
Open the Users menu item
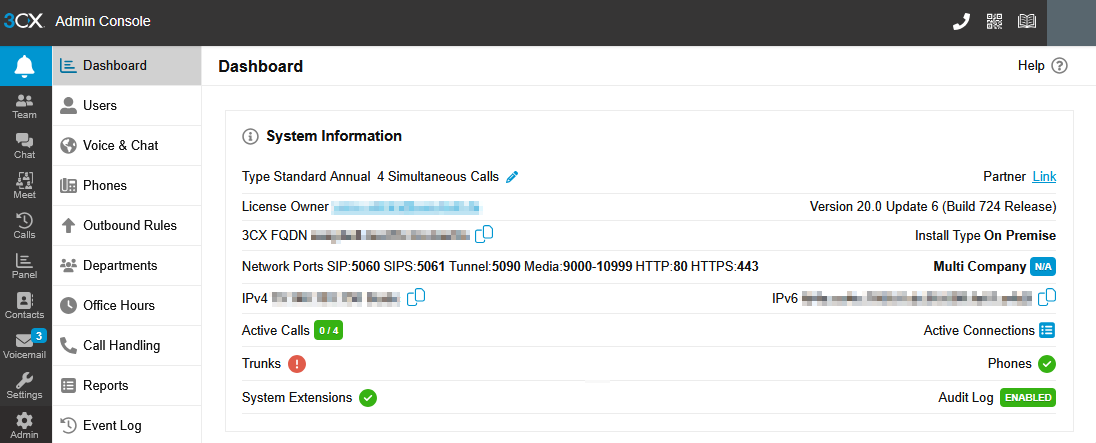127,106
